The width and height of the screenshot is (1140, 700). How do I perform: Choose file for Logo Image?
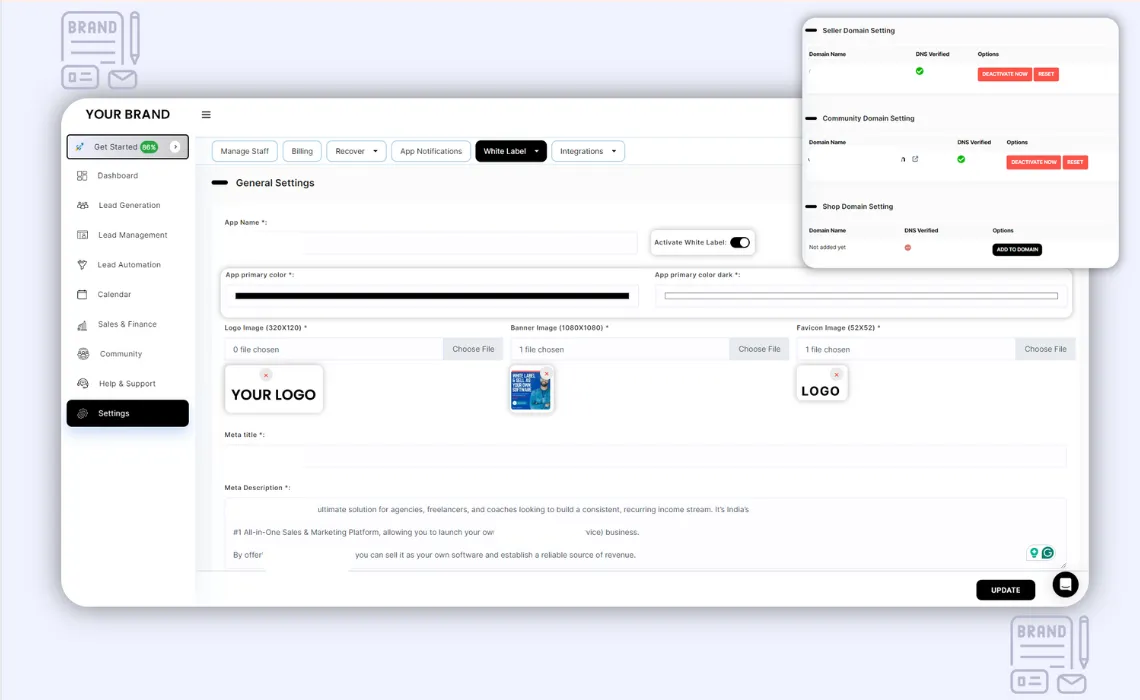click(473, 349)
